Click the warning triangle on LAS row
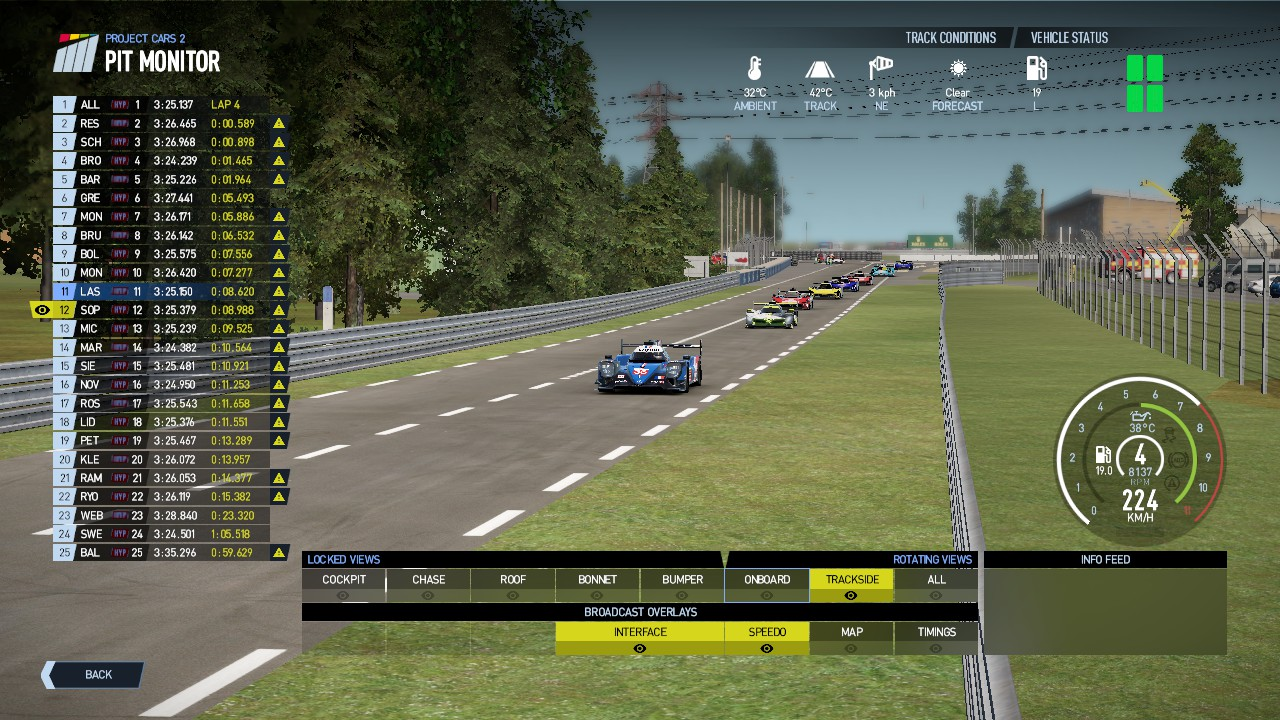This screenshot has width=1280, height=720. click(x=279, y=292)
